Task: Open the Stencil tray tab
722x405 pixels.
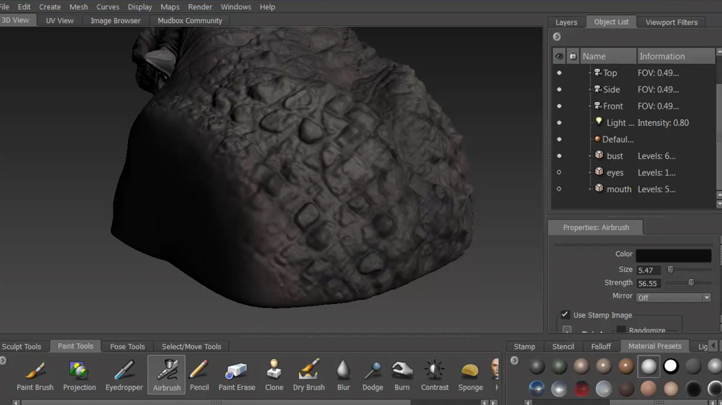Action: point(563,347)
